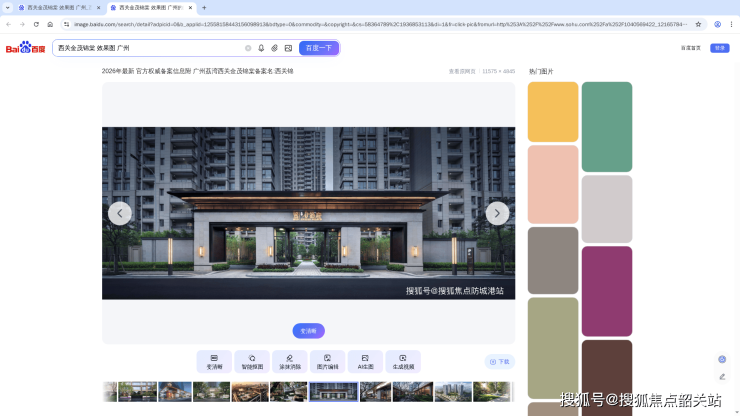Open the 图片编辑 image edit tool

click(x=328, y=362)
